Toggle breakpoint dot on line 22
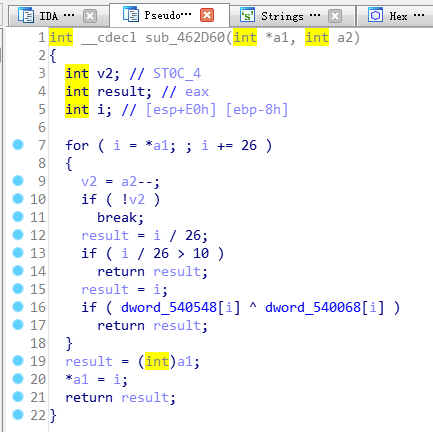The height and width of the screenshot is (432, 433). 18,415
